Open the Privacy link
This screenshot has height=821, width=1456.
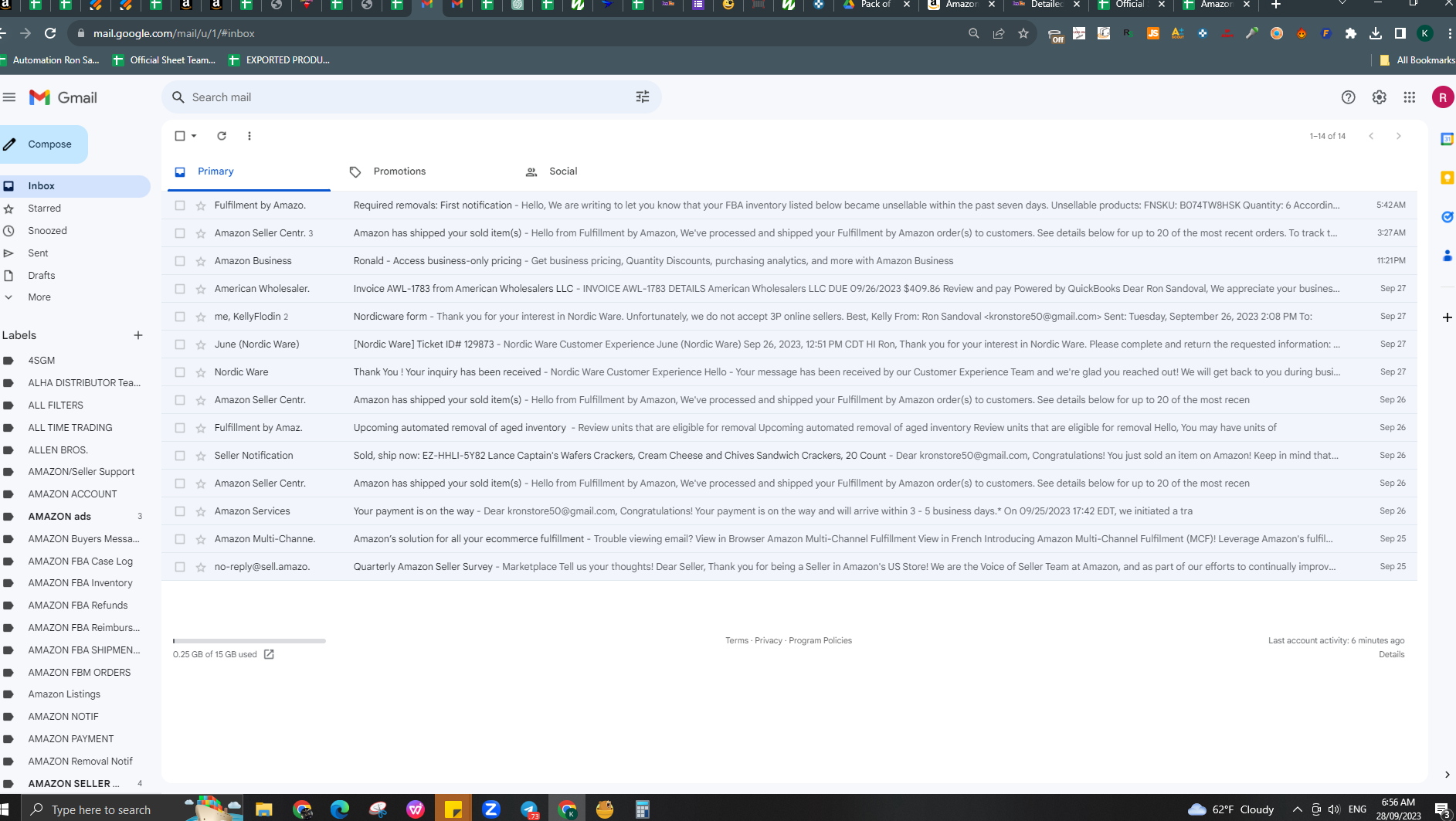[x=768, y=640]
